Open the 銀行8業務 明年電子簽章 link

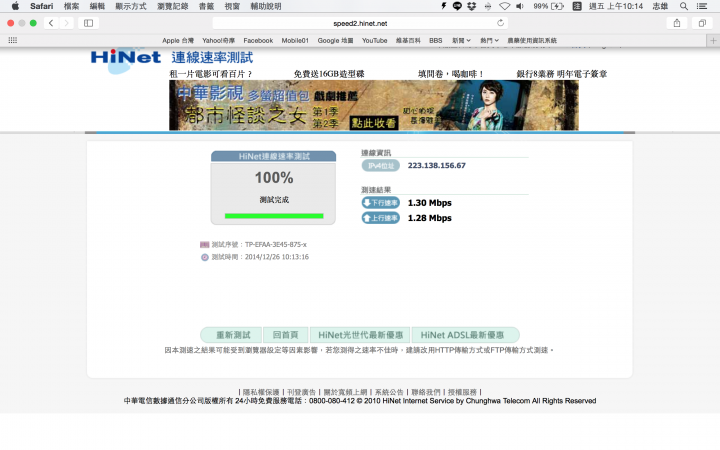click(x=562, y=73)
